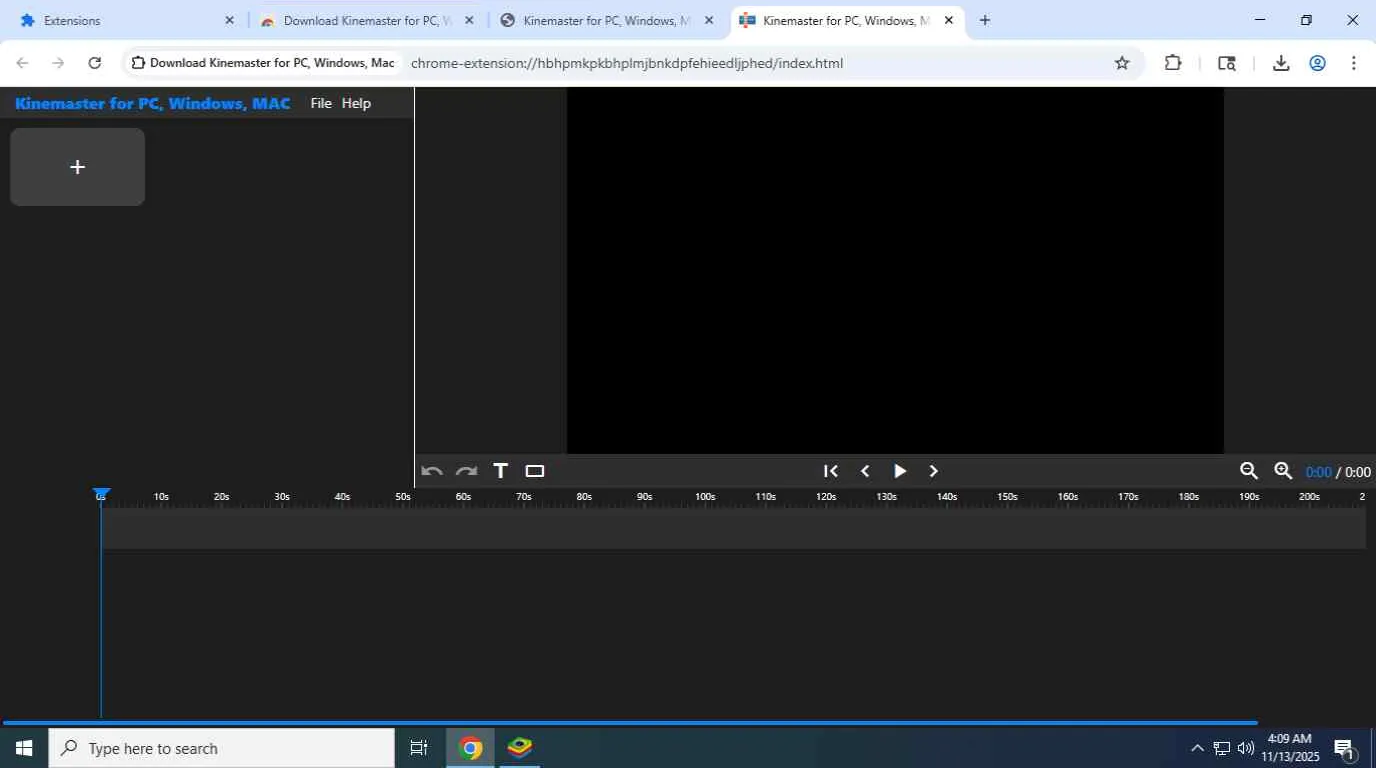Go back to the previous page
Viewport: 1376px width, 768px height.
(22, 63)
